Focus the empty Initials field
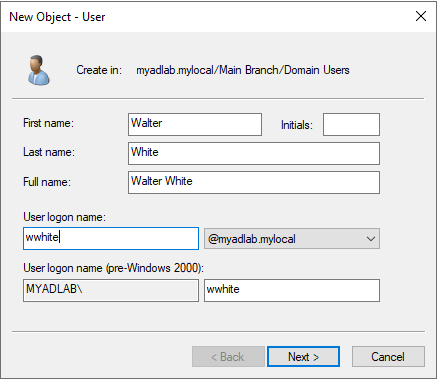 (351, 124)
